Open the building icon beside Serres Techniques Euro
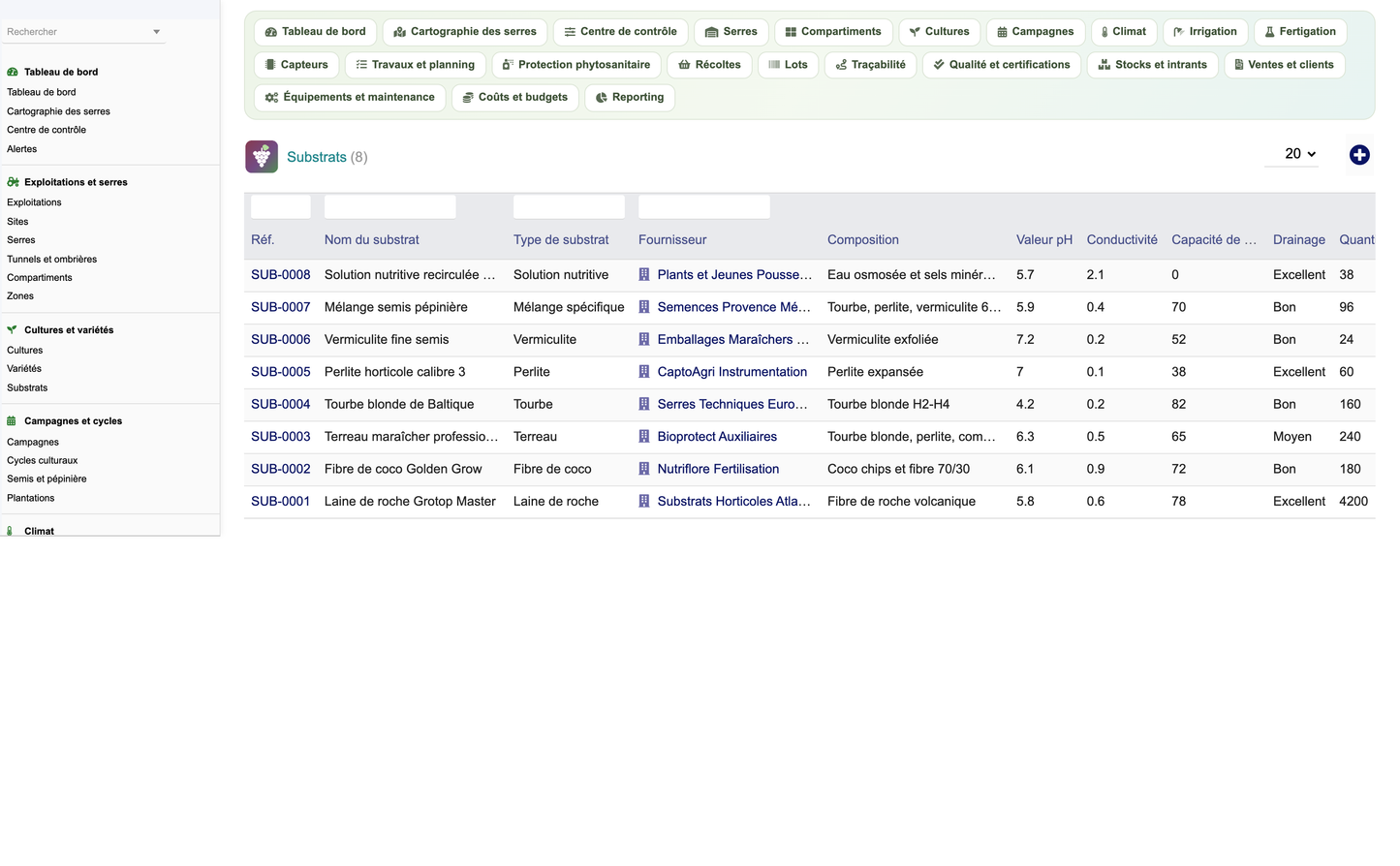Screen dimensions: 1400x866 pyautogui.click(x=644, y=404)
